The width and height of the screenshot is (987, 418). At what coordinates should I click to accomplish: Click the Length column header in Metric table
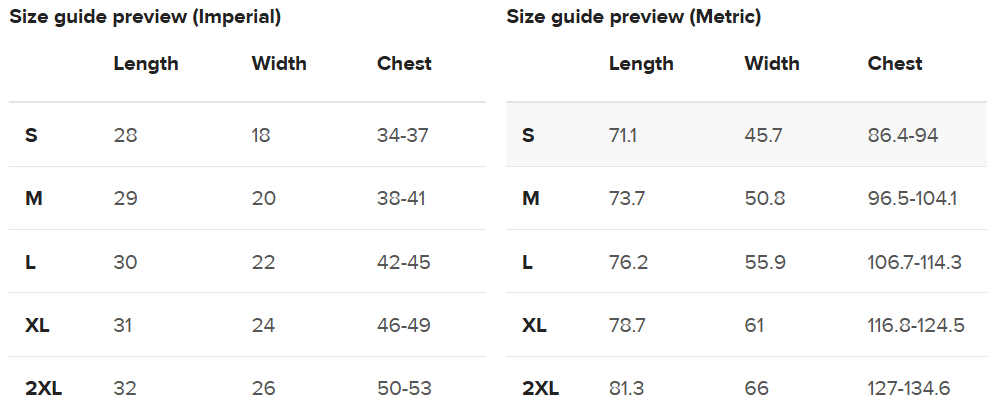[x=641, y=64]
